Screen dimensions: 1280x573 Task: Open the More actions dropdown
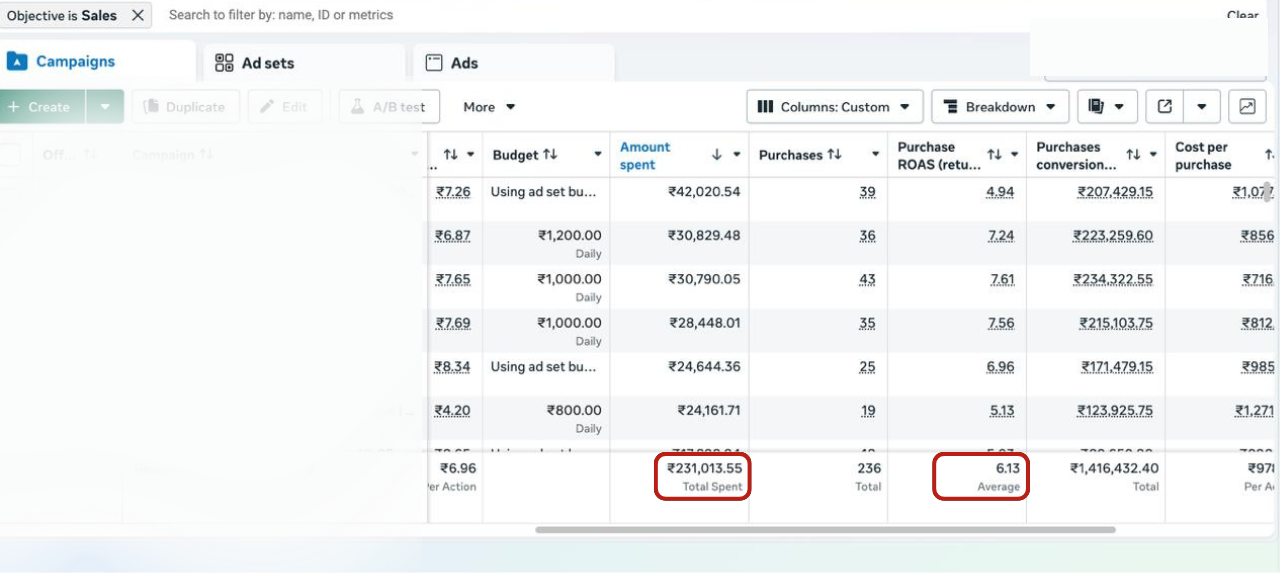click(489, 107)
